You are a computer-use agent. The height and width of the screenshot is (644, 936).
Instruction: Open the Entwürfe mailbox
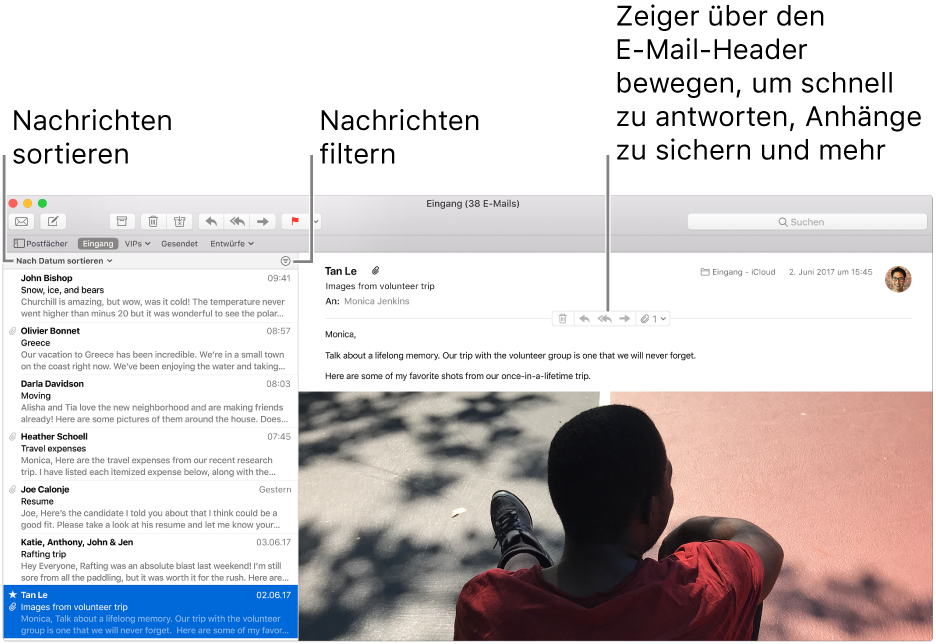pyautogui.click(x=231, y=243)
